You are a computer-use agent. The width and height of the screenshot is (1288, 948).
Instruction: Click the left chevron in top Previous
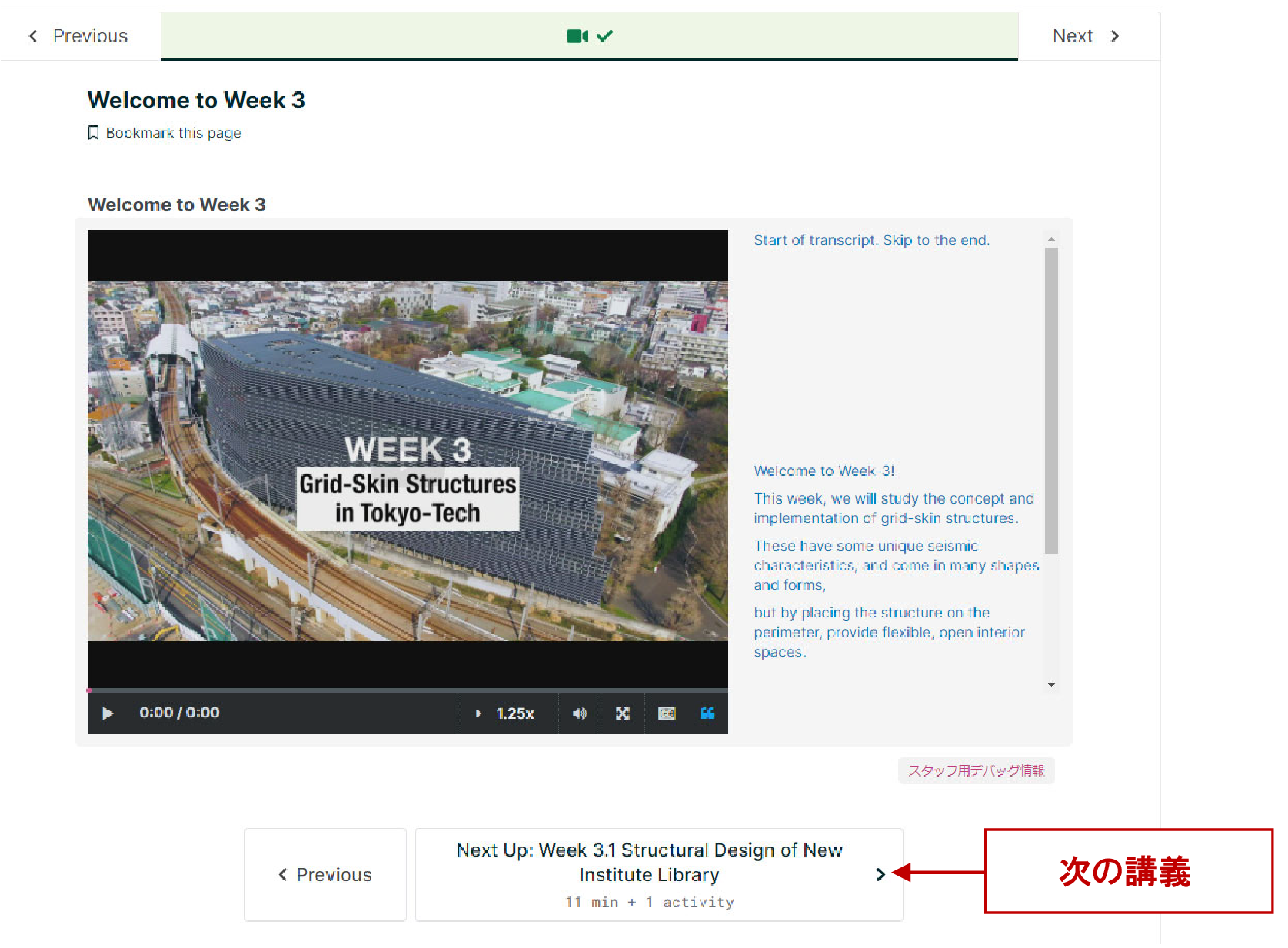click(33, 36)
